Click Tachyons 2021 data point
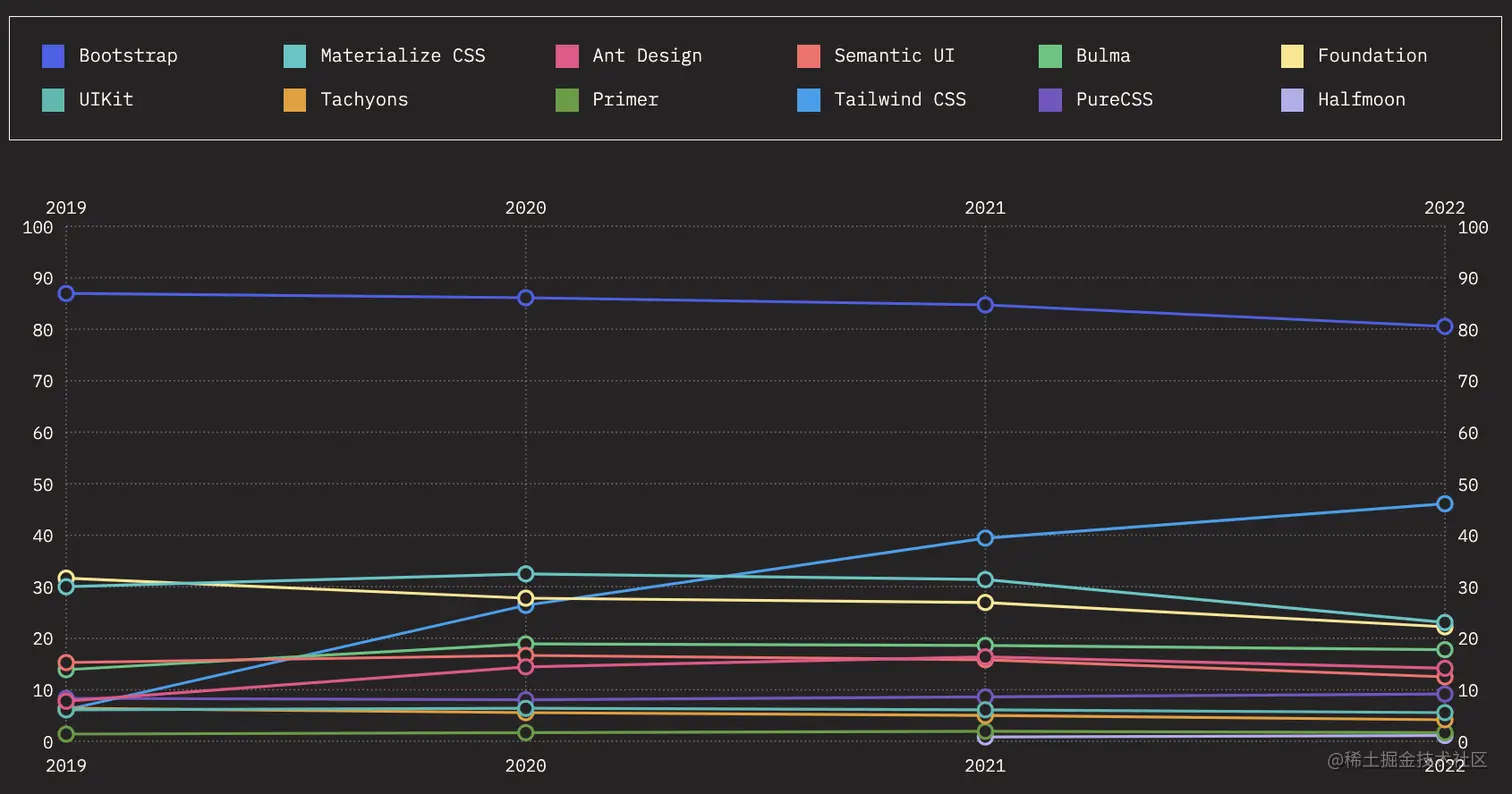This screenshot has height=794, width=1512. (x=985, y=716)
